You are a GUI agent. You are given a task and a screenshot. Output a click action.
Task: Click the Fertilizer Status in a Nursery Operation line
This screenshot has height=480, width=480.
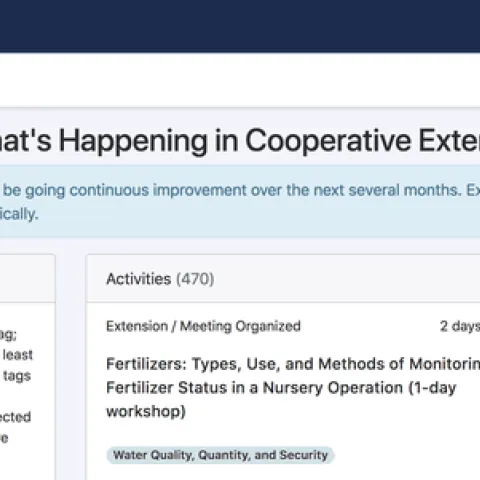coord(281,388)
